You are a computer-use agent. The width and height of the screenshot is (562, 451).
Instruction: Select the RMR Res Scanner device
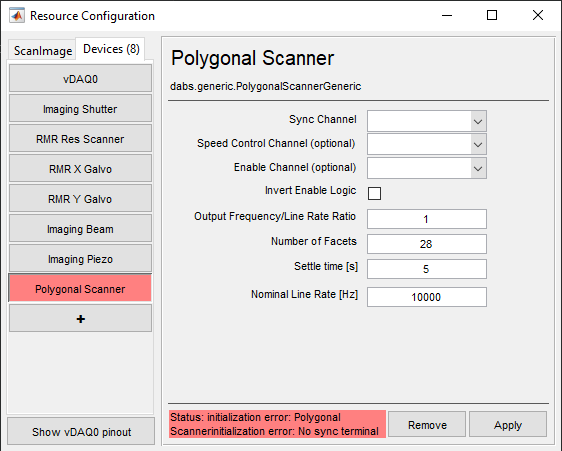coord(80,139)
